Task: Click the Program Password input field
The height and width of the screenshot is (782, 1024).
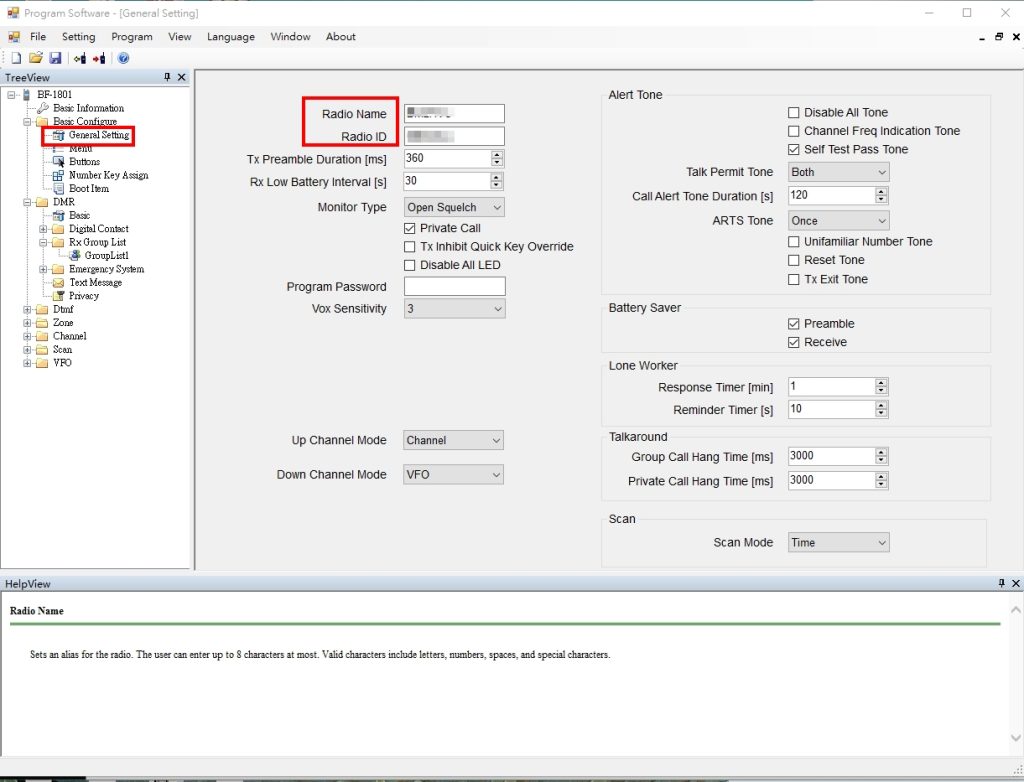Action: click(455, 286)
